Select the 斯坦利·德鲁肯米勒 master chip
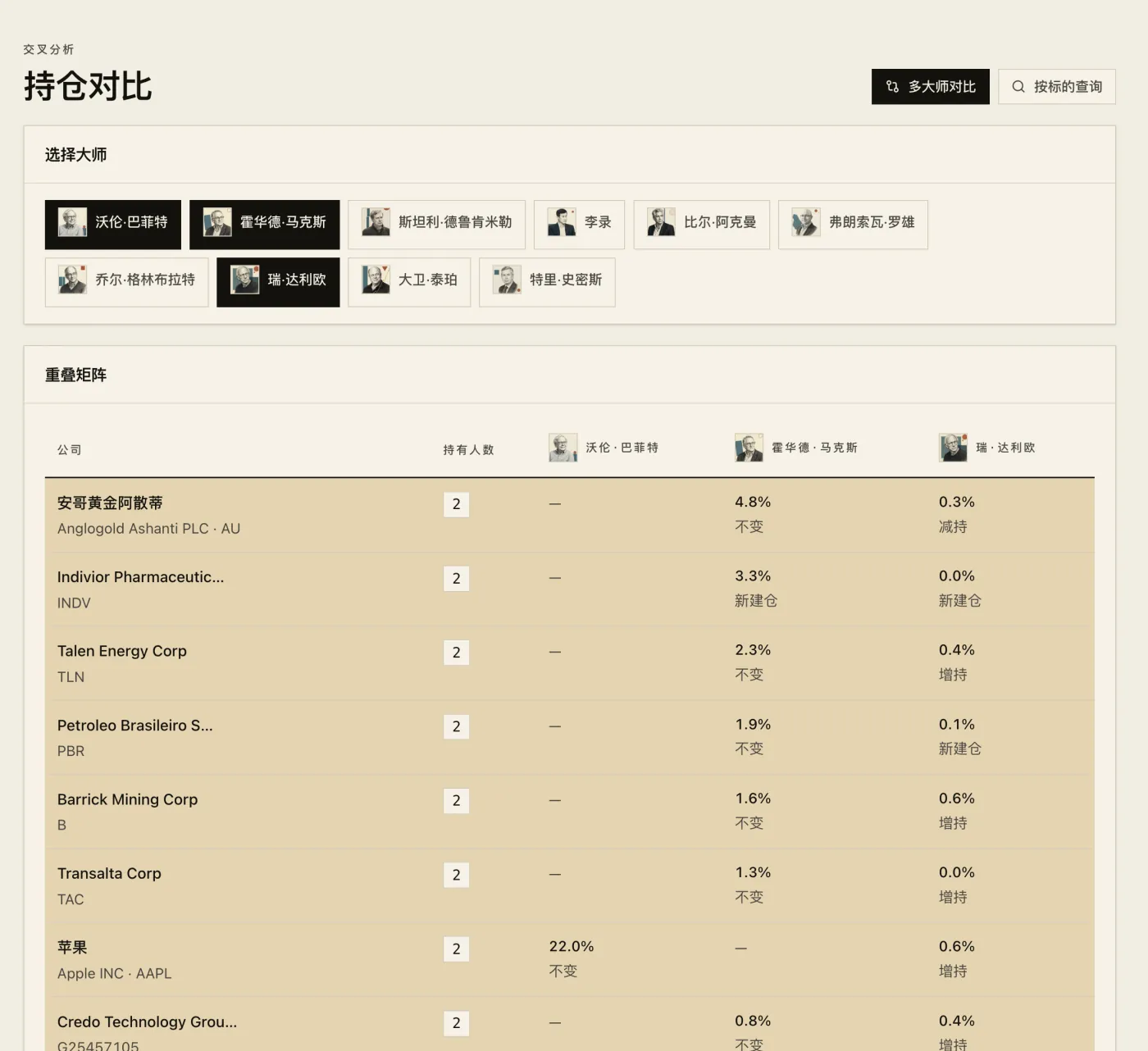The width and height of the screenshot is (1148, 1051). tap(436, 225)
